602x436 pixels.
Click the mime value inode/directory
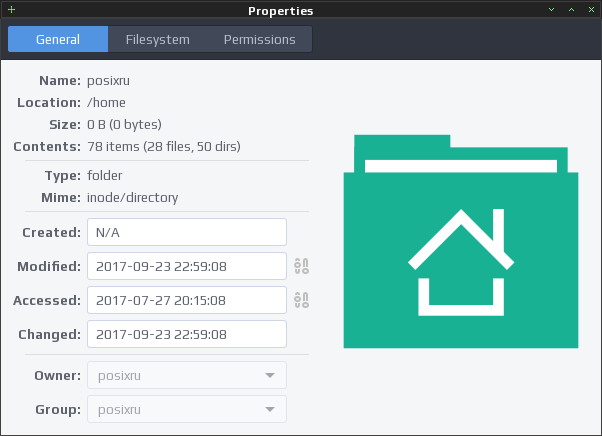click(132, 198)
